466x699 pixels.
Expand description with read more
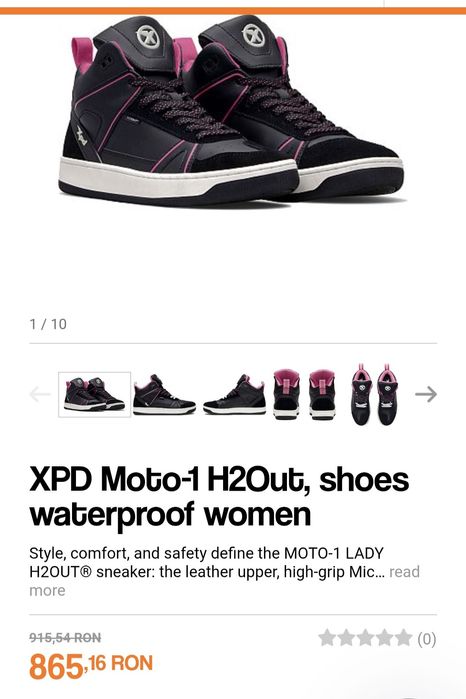225,581
